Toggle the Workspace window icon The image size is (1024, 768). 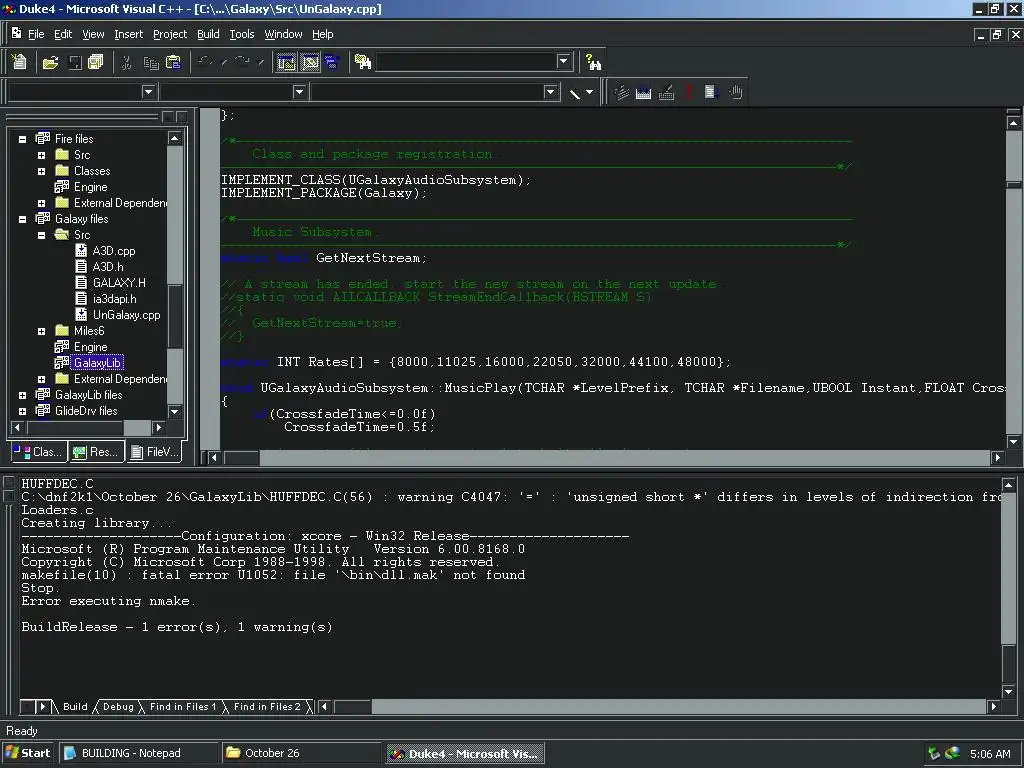click(286, 62)
